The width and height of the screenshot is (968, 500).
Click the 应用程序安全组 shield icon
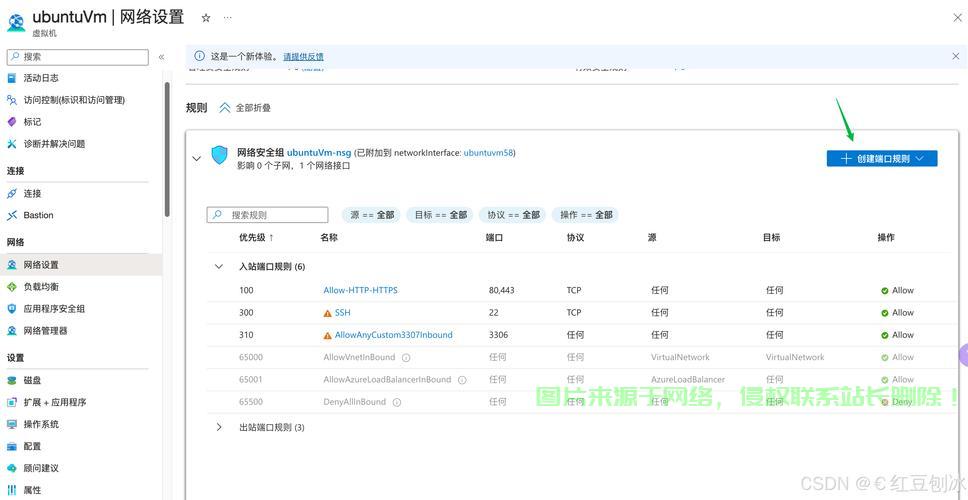click(x=12, y=309)
